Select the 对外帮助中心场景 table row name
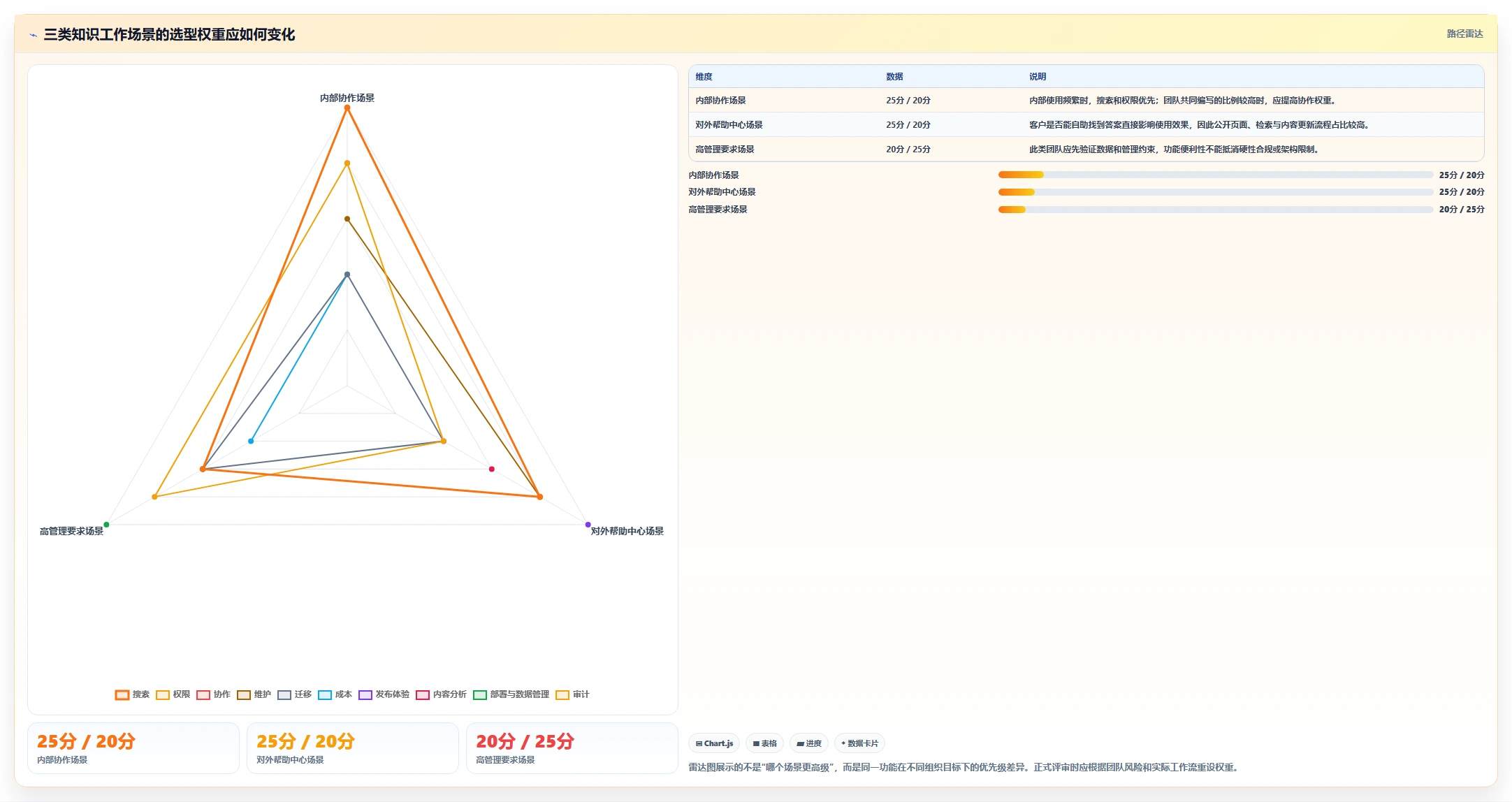 click(x=729, y=125)
